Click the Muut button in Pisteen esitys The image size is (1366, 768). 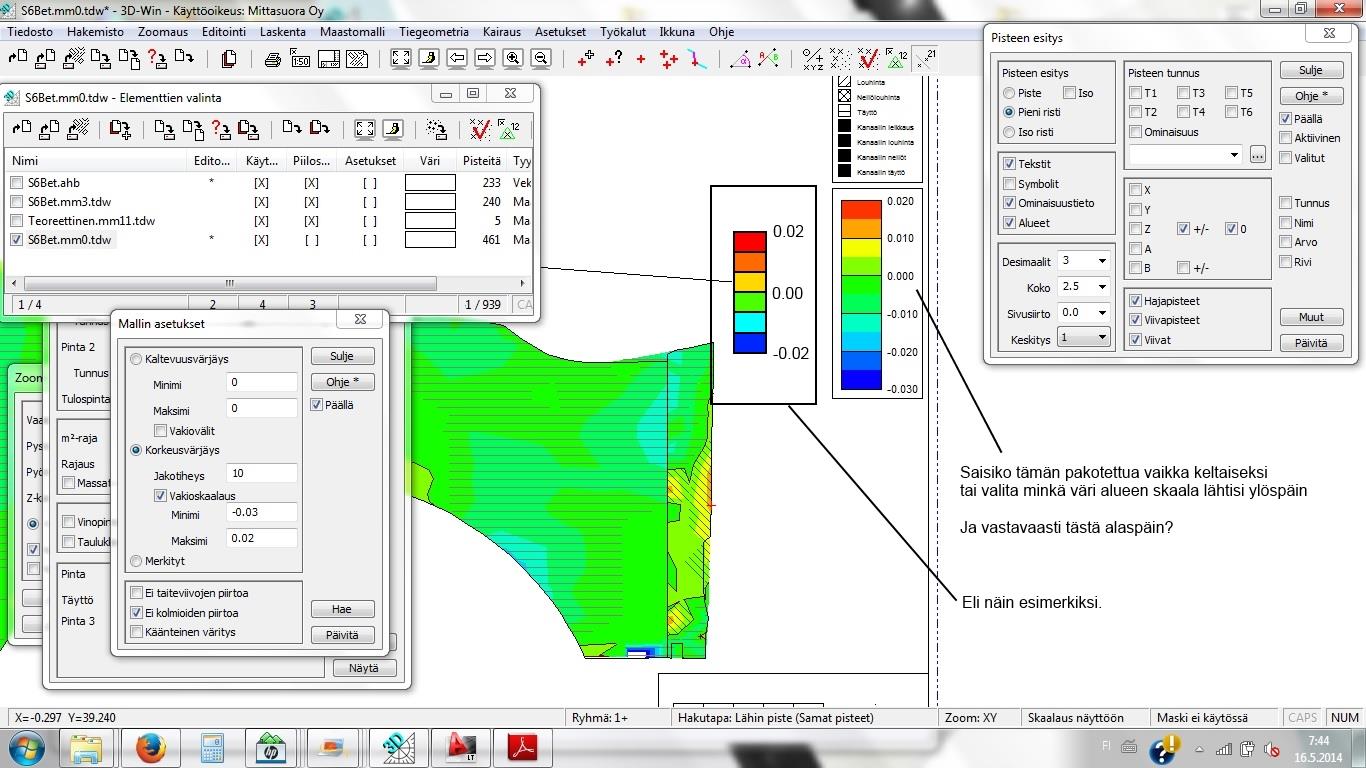[x=1311, y=317]
